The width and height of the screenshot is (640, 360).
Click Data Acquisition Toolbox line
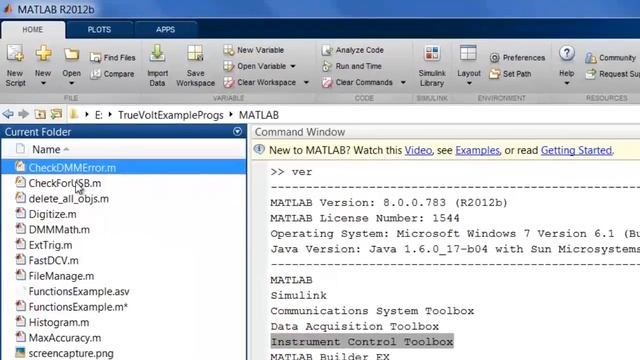[354, 327]
